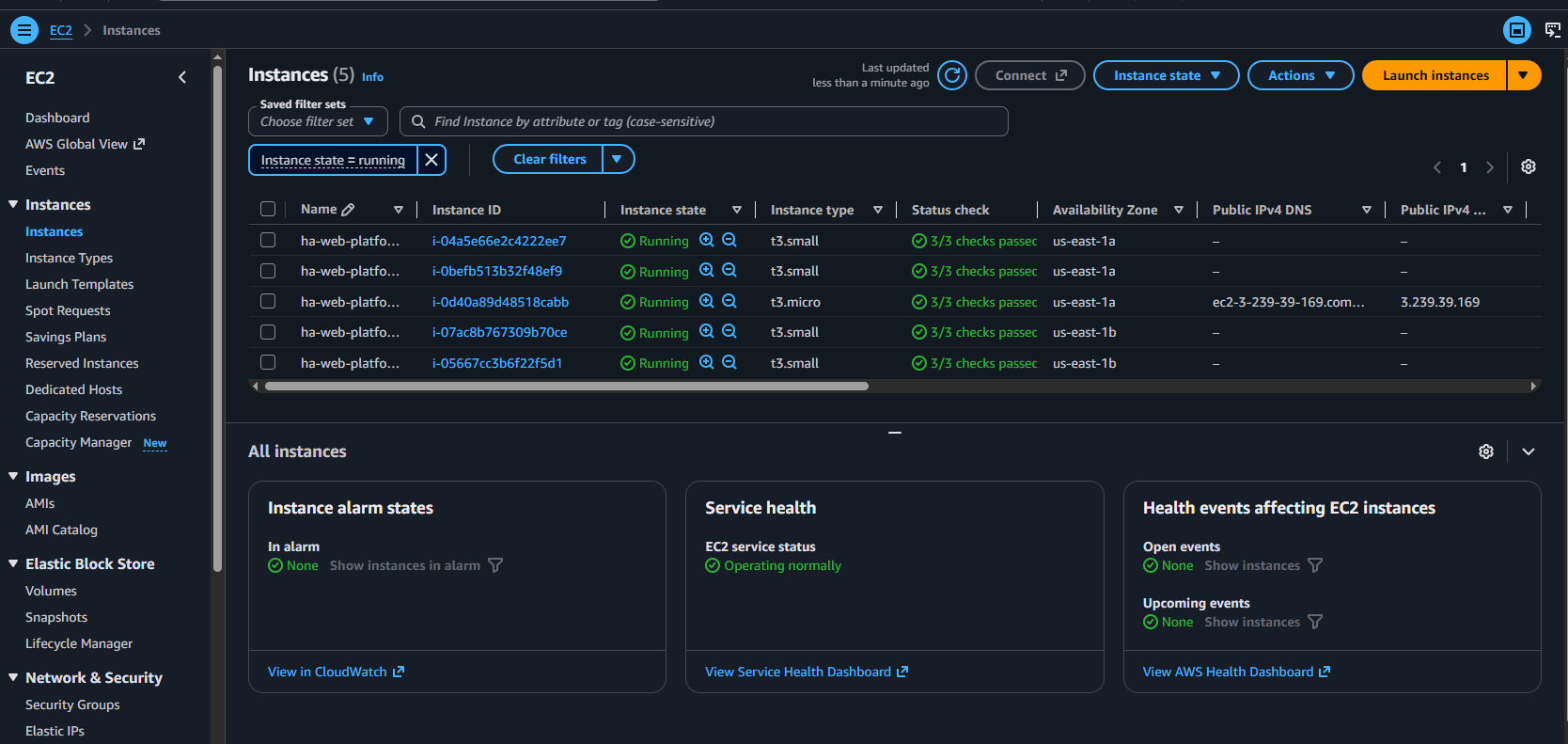Open Instance Types in the sidebar

[x=69, y=258]
